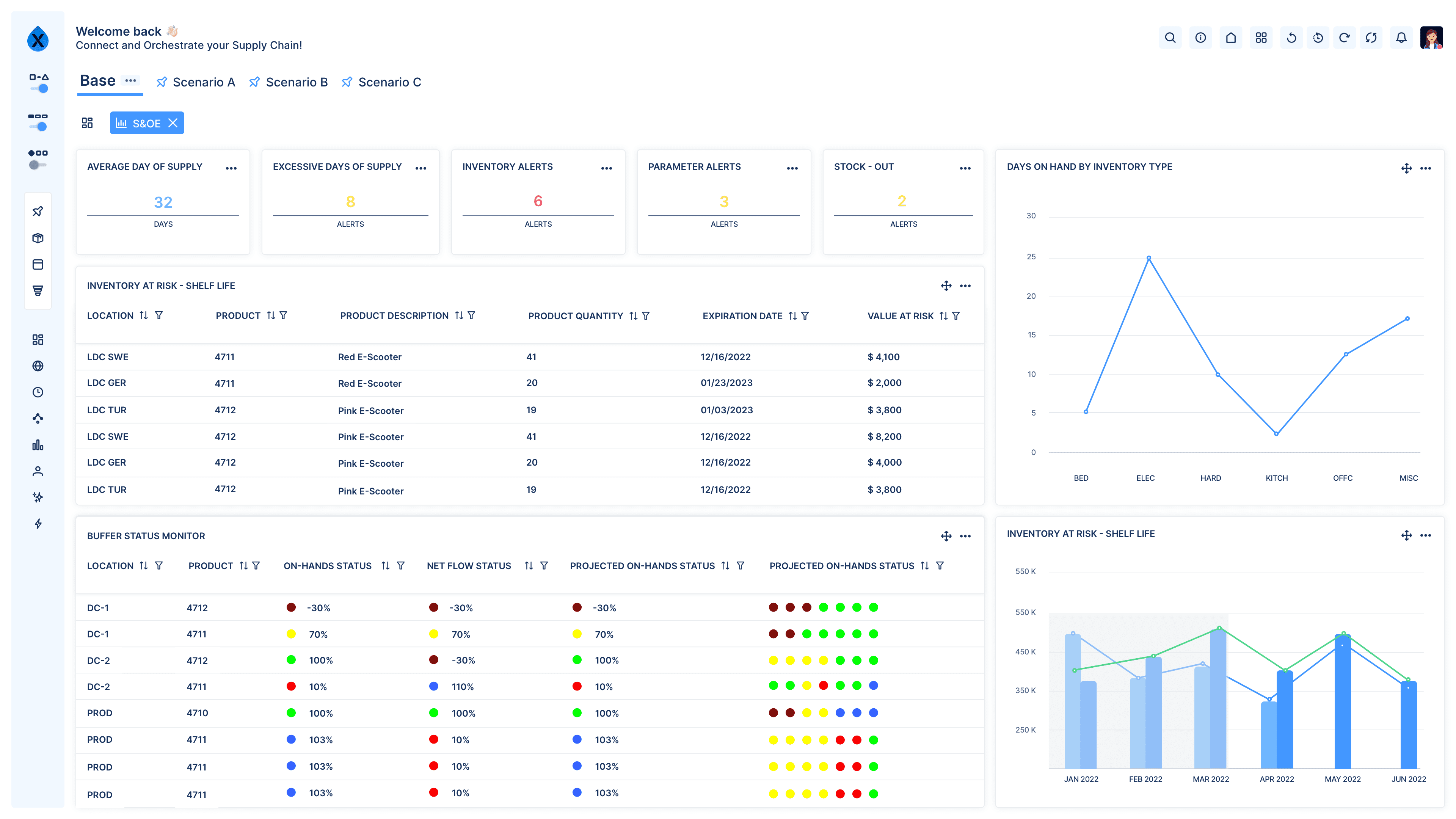Open Stock-Out card options menu
The image size is (1456, 819).
coord(965,168)
